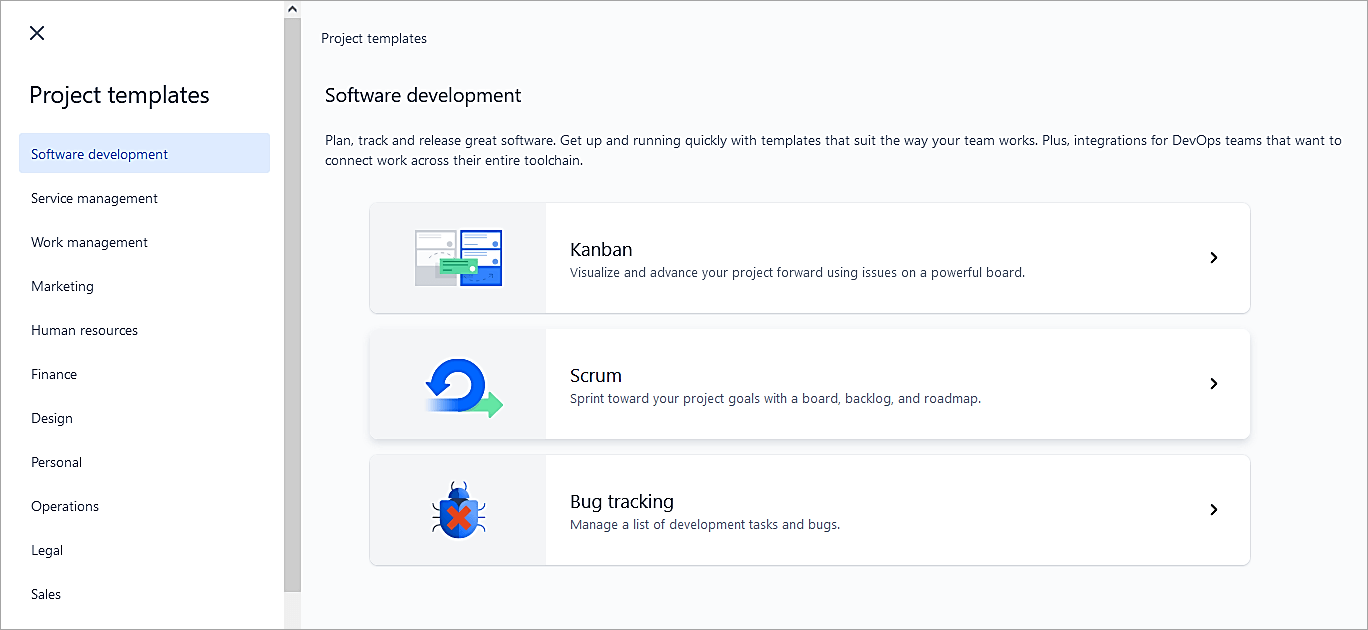
Task: Expand Bug tracking with chevron arrow
Action: click(x=1213, y=510)
